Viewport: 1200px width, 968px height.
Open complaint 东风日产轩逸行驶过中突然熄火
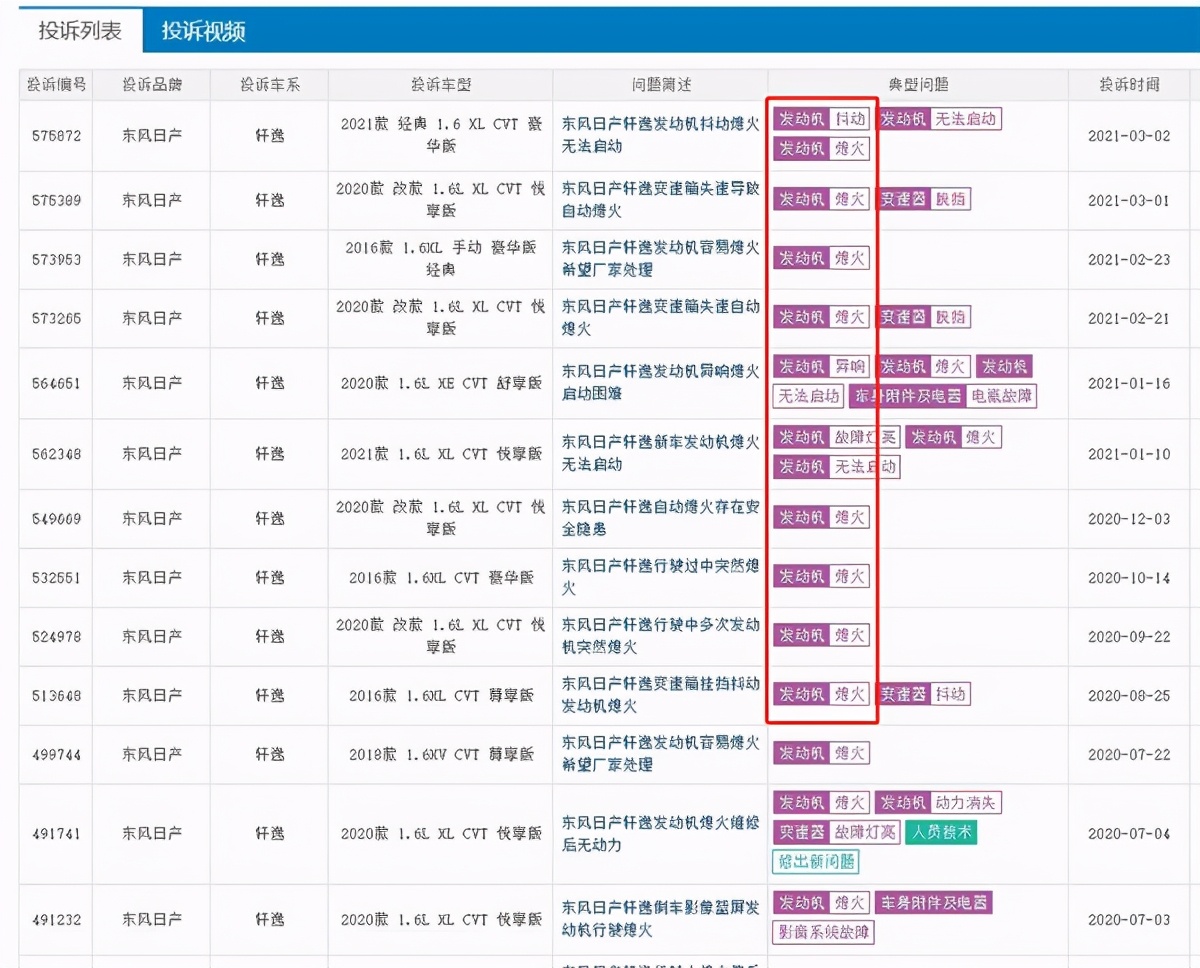pyautogui.click(x=661, y=577)
